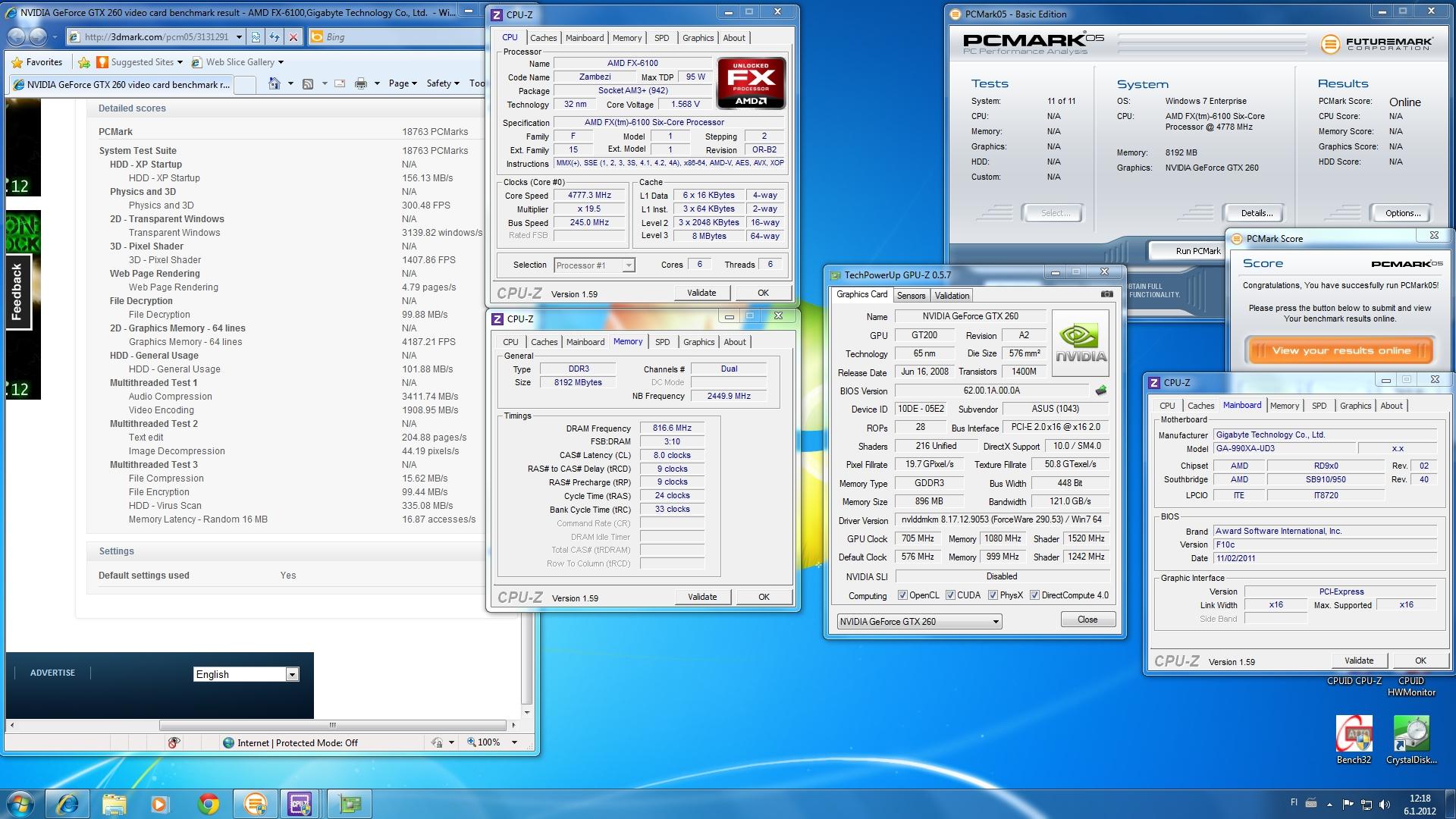
Task: Open the IE 100% zoom level dropdown
Action: point(514,742)
